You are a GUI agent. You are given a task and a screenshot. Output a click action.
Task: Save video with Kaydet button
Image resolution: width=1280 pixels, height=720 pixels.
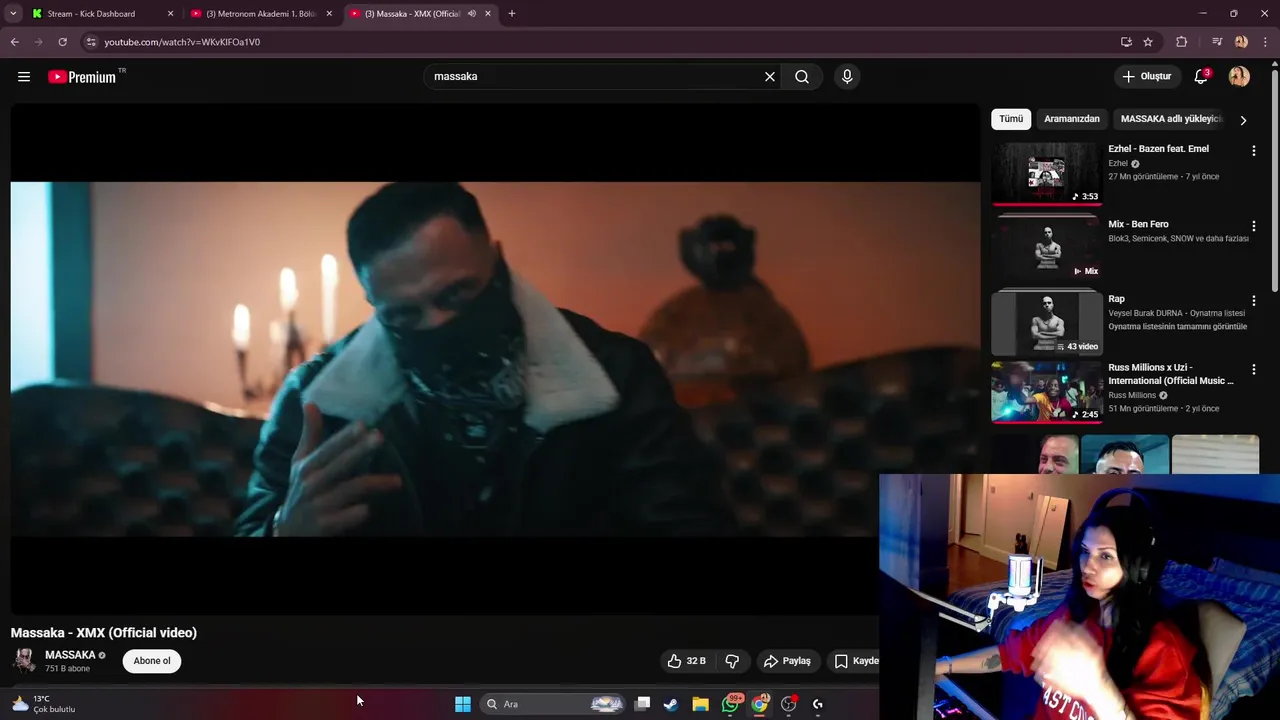pyautogui.click(x=856, y=661)
